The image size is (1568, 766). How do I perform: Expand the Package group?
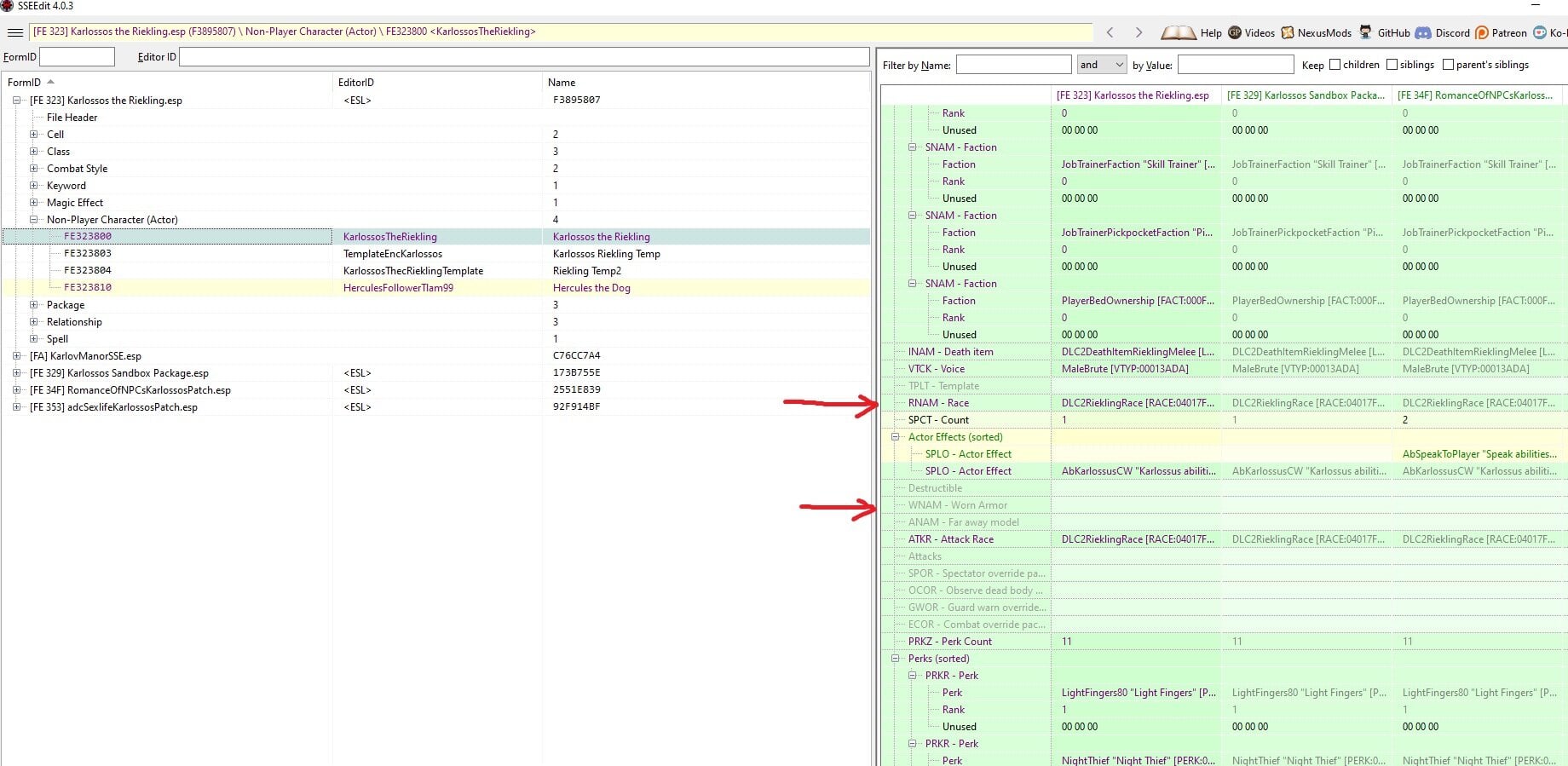tap(33, 305)
